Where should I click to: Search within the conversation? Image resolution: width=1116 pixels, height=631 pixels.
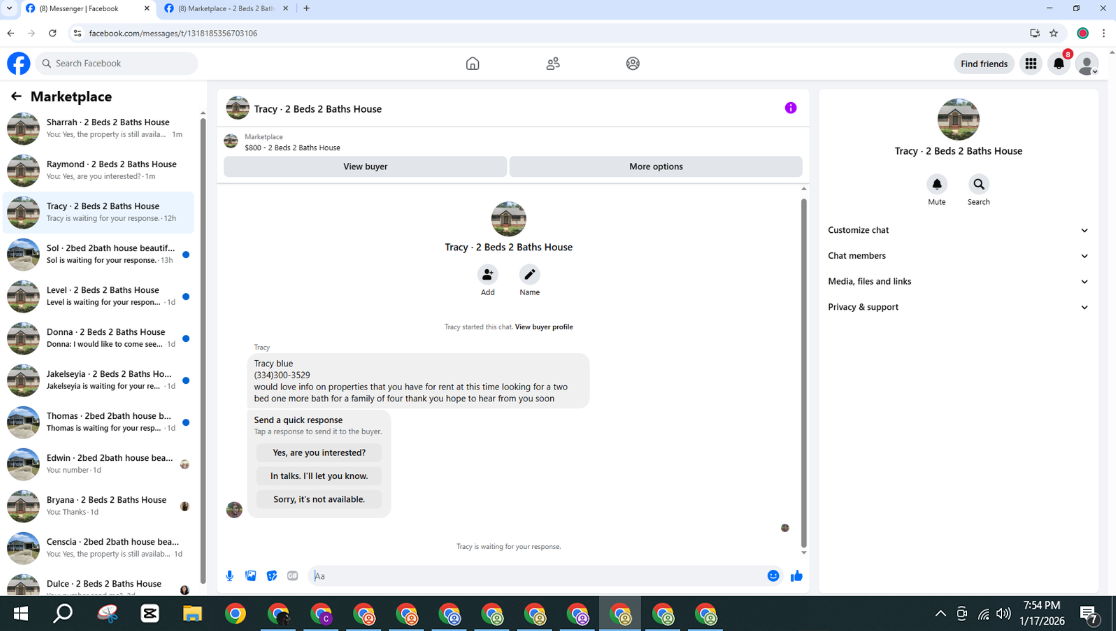[979, 184]
